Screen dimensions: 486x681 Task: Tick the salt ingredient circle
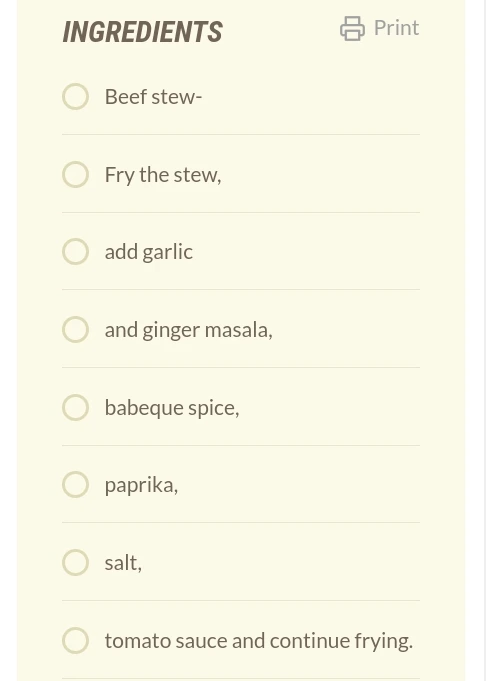[76, 562]
